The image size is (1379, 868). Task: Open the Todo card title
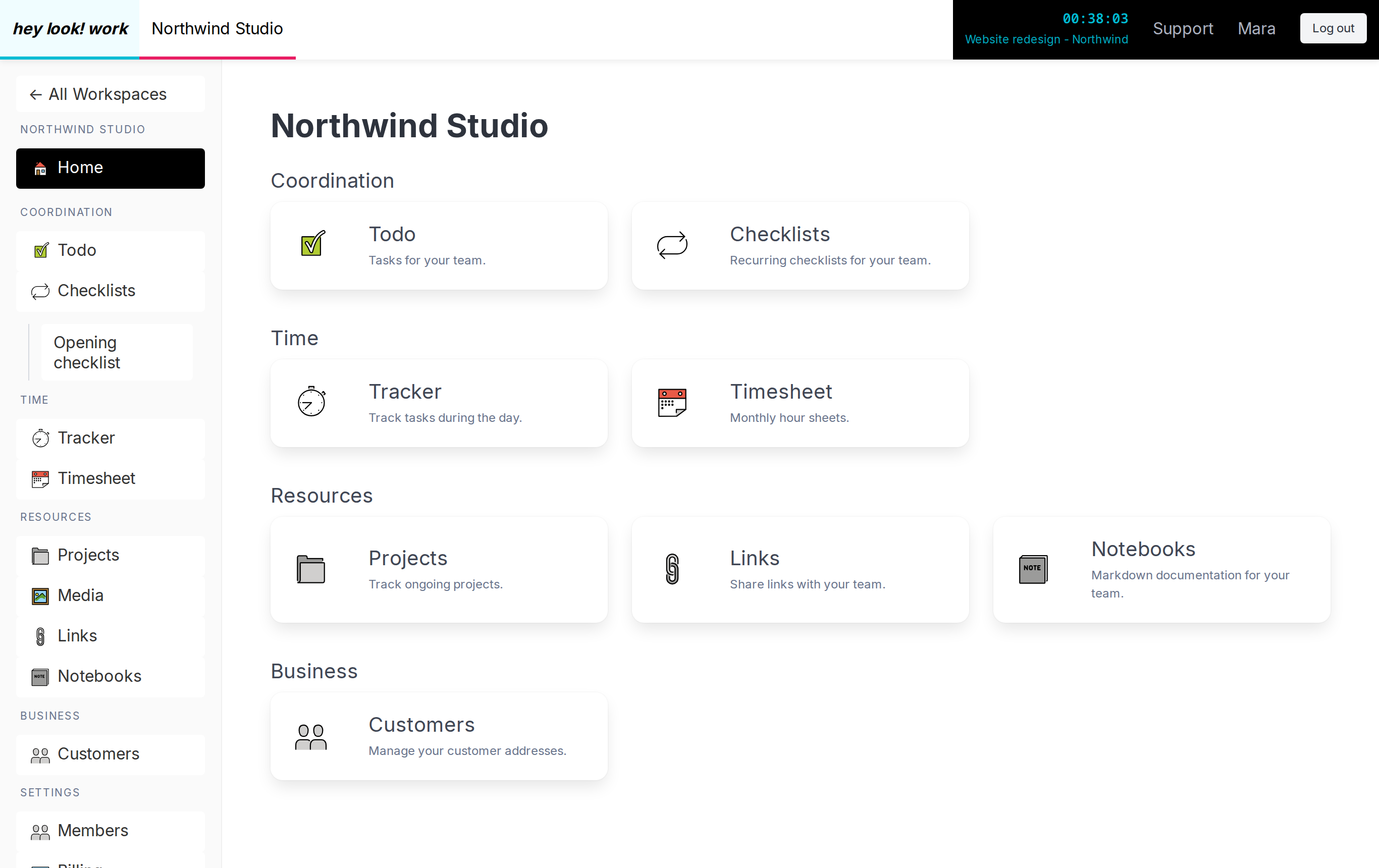tap(392, 234)
